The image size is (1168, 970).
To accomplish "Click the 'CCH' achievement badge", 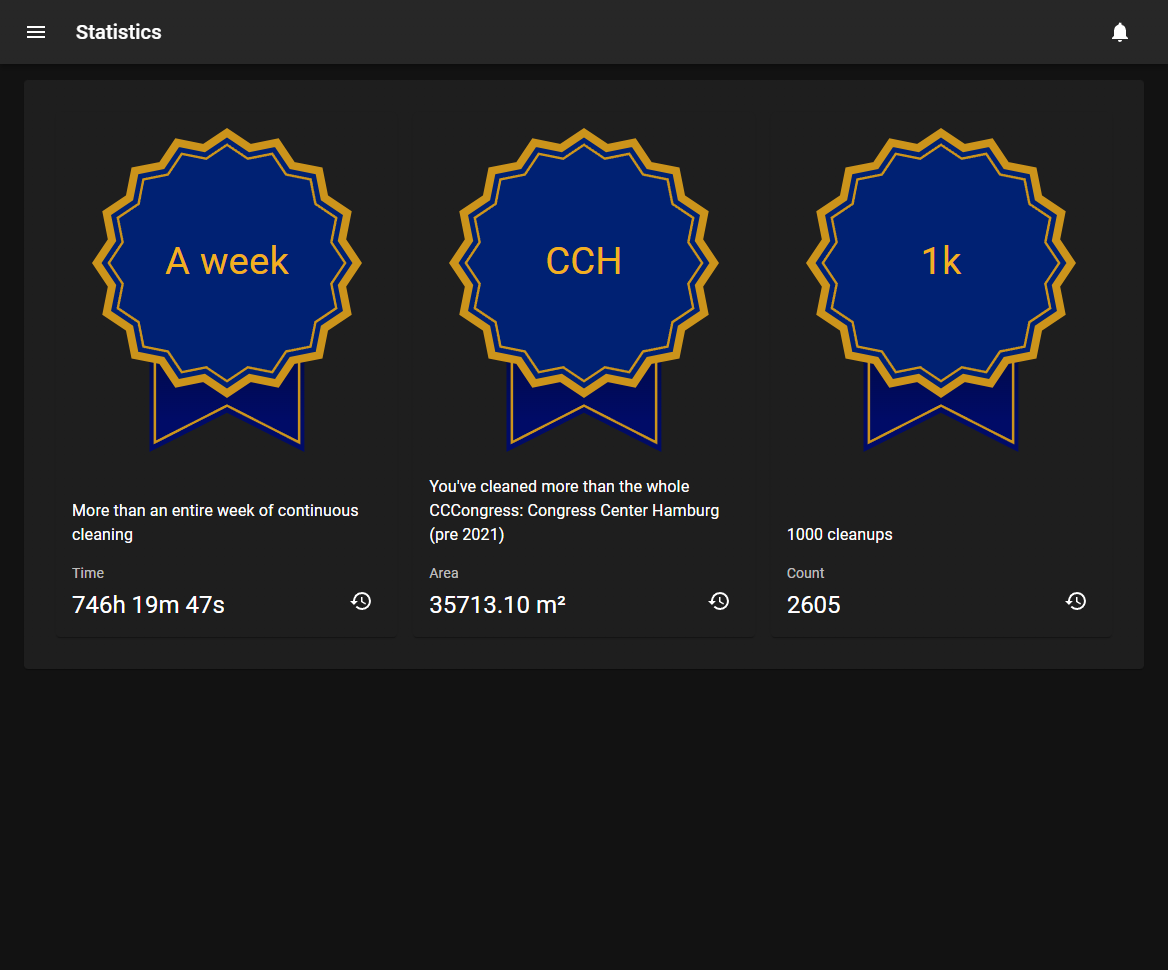I will pyautogui.click(x=584, y=290).
